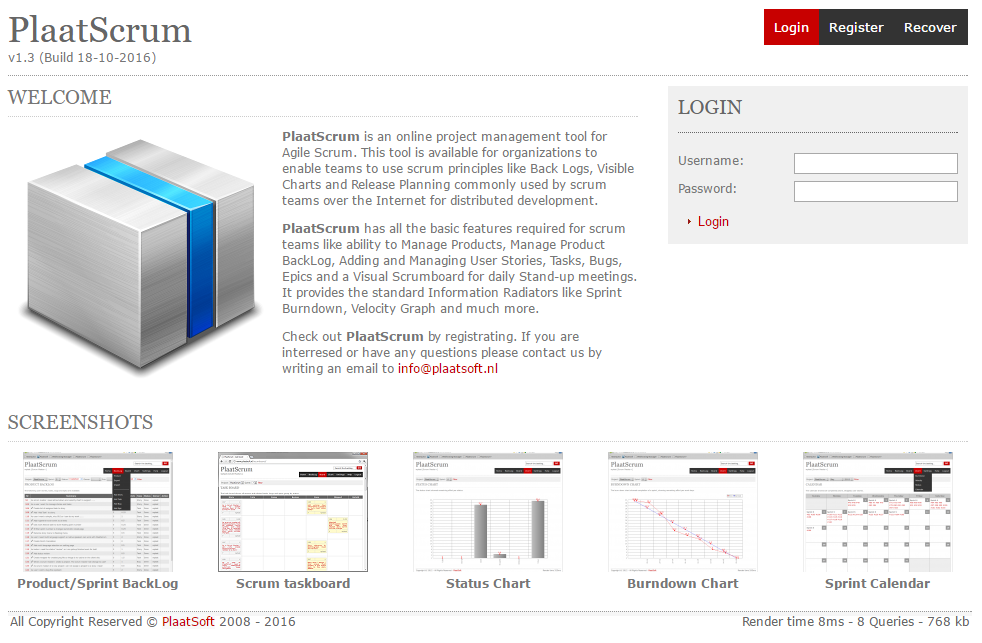This screenshot has height=643, width=982.
Task: Visit the PlaatSoft footer link
Action: (x=188, y=622)
